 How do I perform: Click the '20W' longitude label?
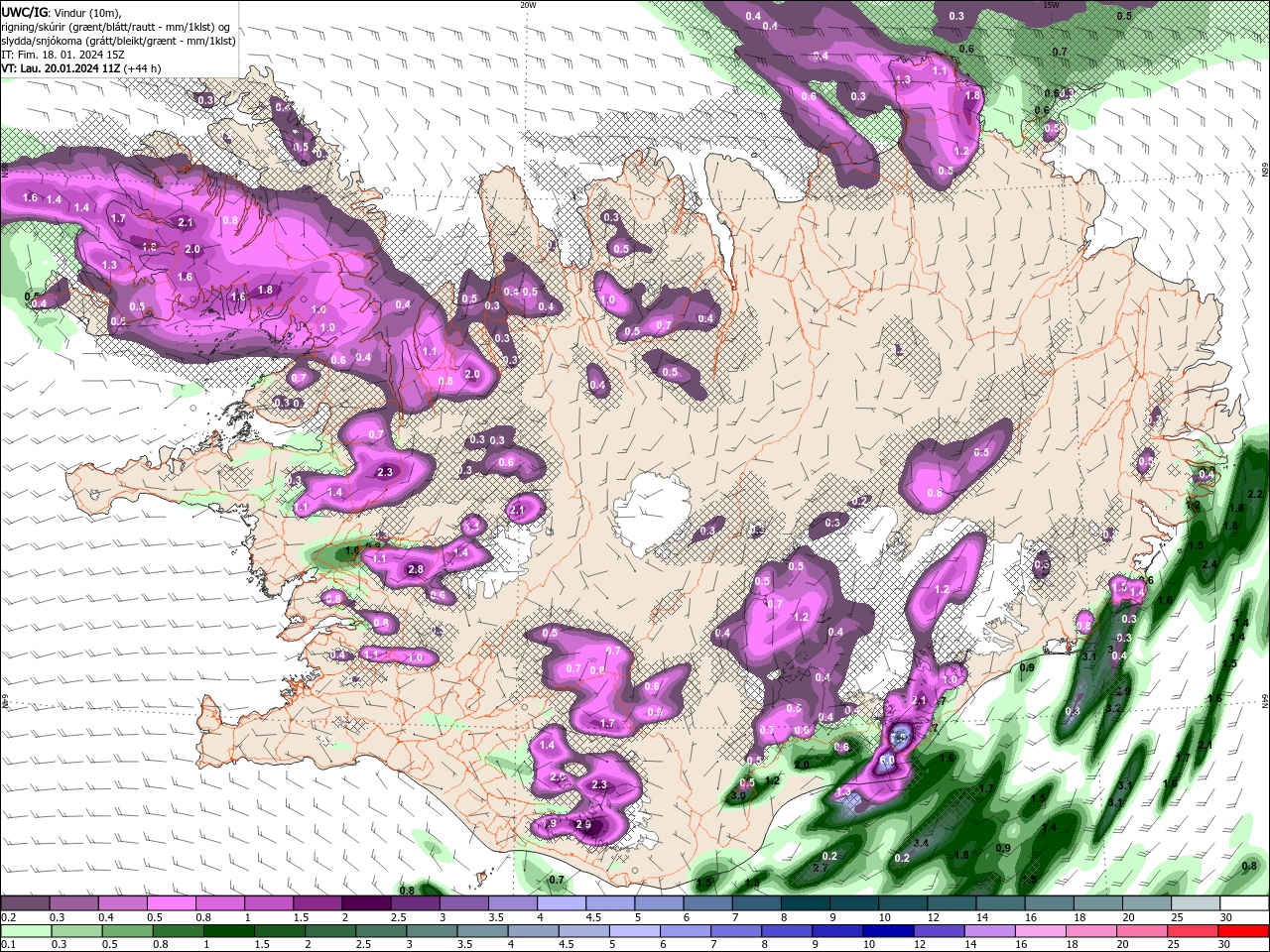(x=528, y=5)
